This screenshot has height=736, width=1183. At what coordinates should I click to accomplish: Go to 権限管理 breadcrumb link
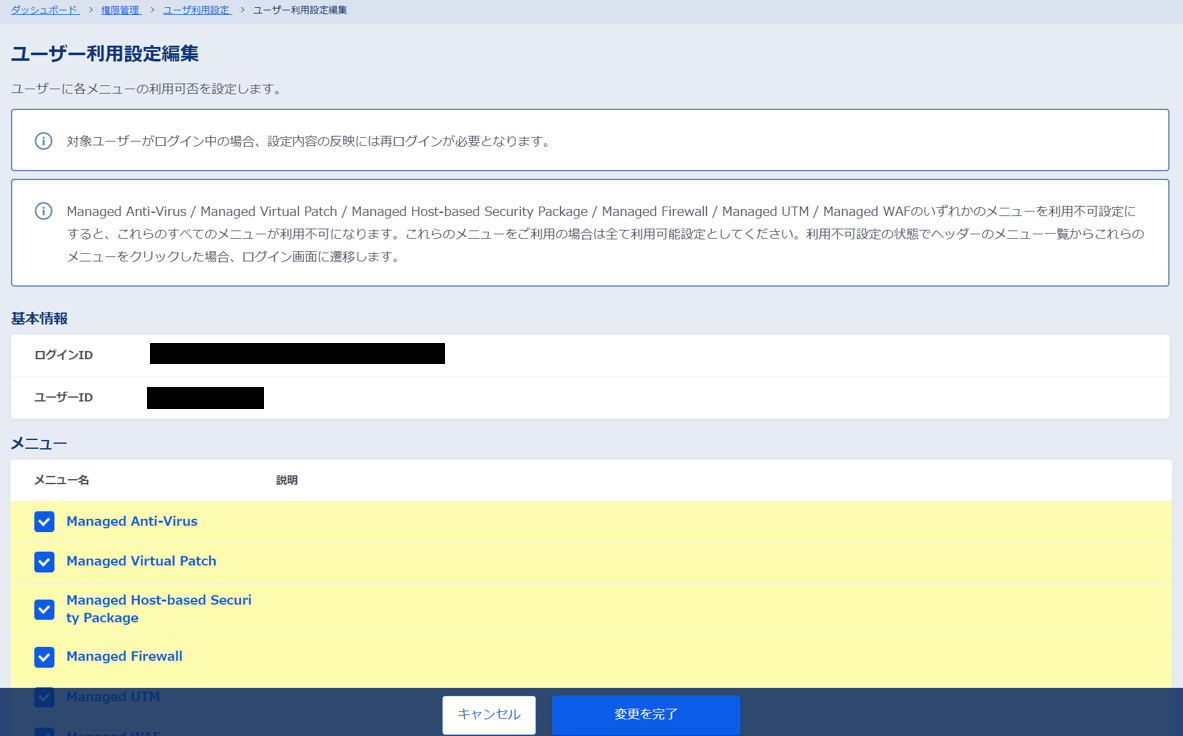121,10
